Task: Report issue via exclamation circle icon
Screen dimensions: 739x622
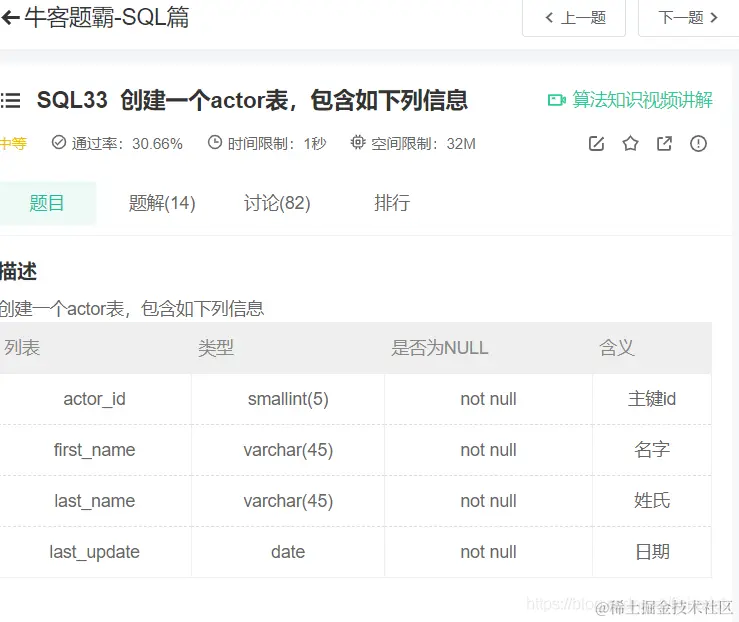Action: tap(698, 143)
